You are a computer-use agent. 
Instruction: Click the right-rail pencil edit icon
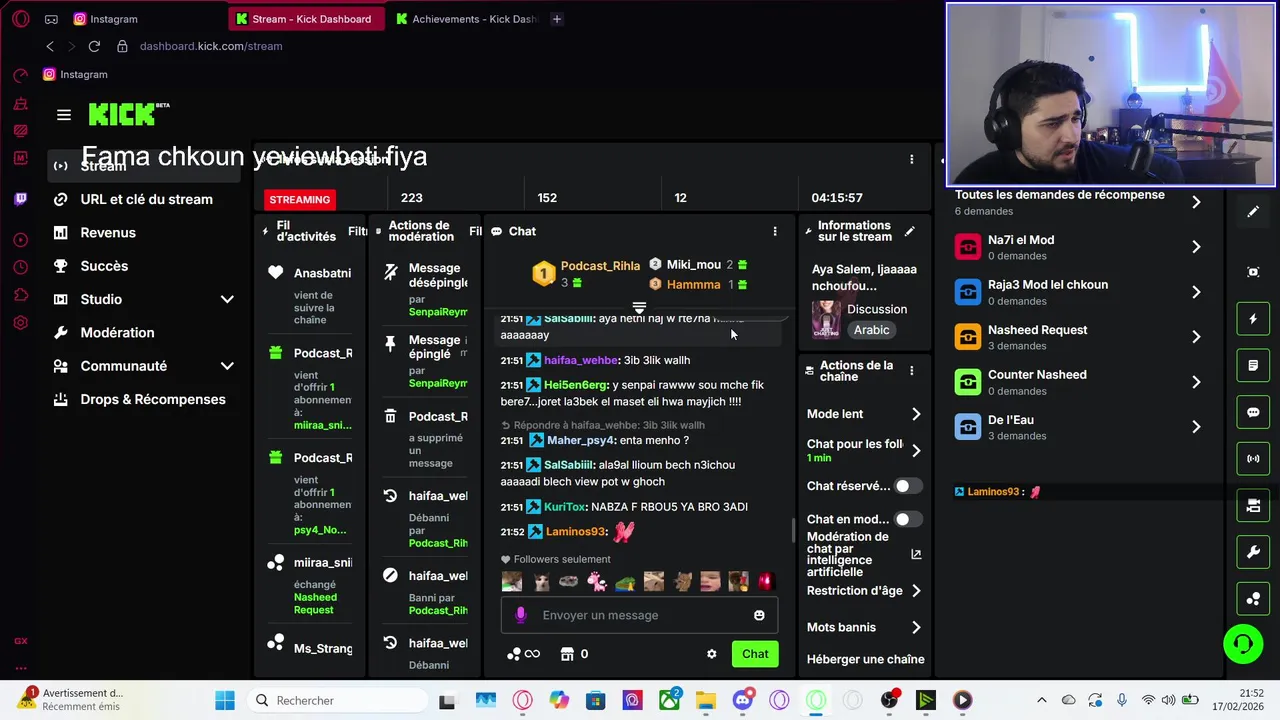[1253, 211]
